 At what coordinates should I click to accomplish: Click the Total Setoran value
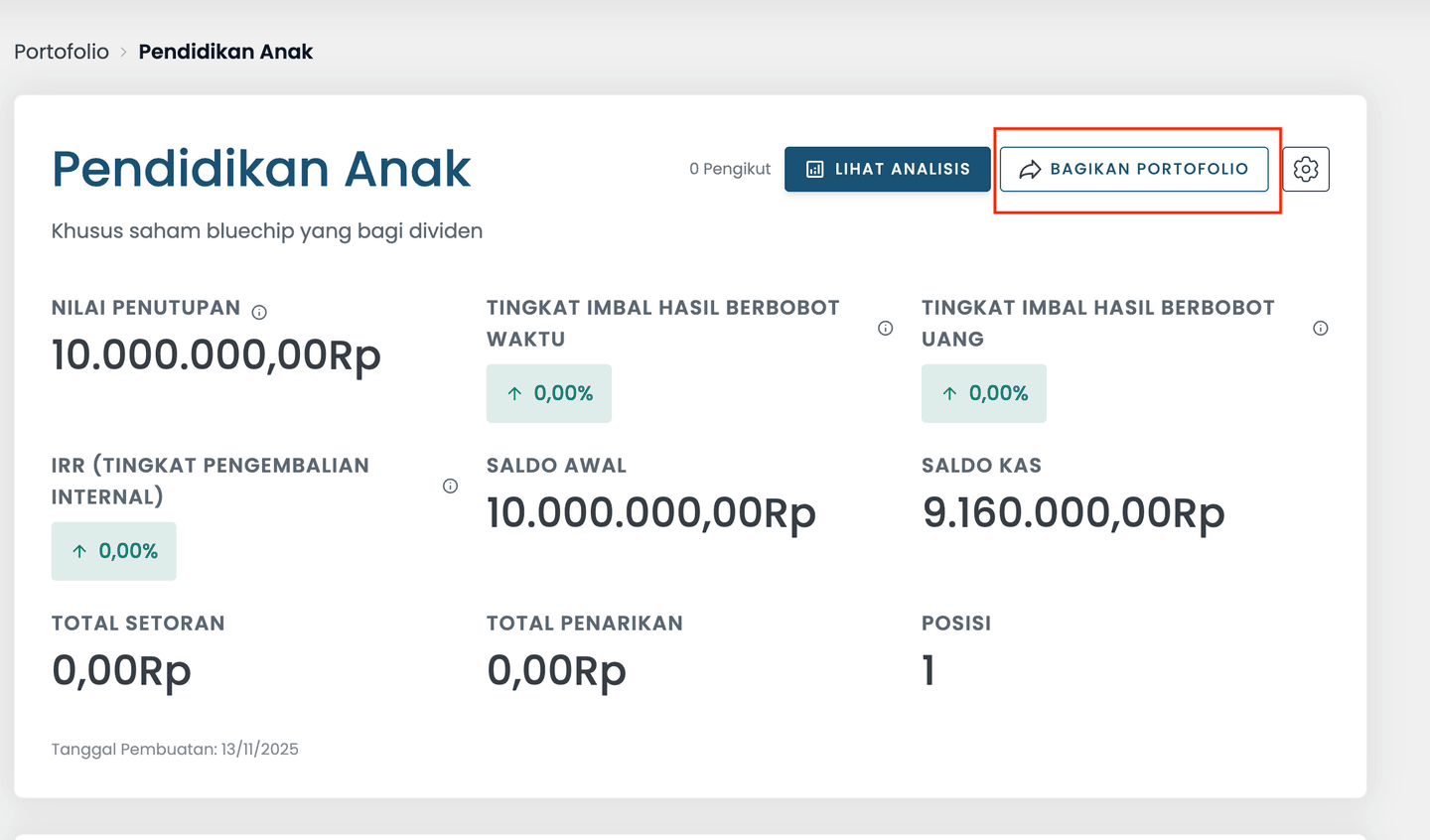[x=121, y=670]
